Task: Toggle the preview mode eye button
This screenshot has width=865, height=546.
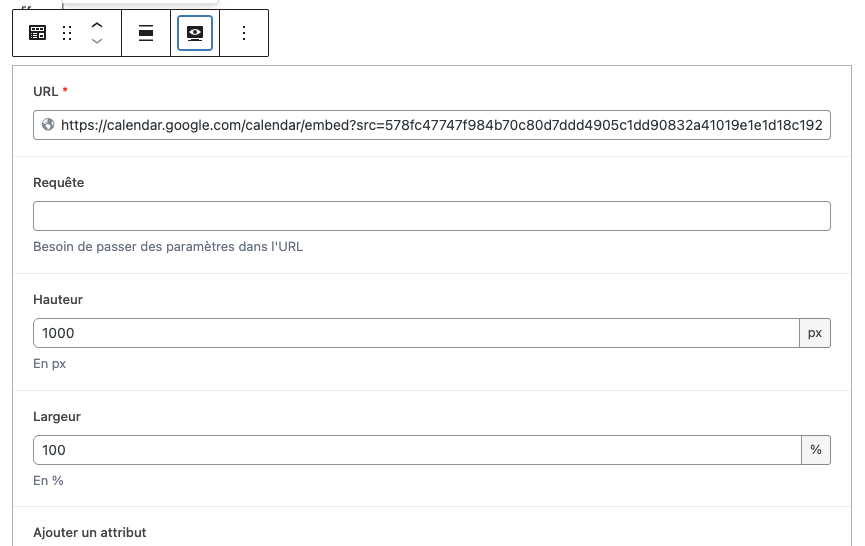Action: (195, 33)
